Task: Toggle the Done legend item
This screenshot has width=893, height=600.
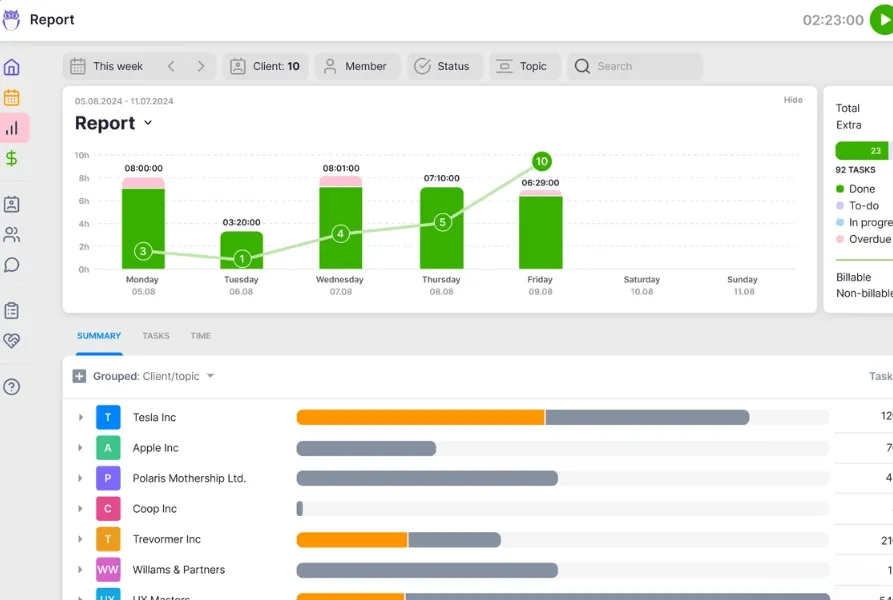Action: point(855,189)
